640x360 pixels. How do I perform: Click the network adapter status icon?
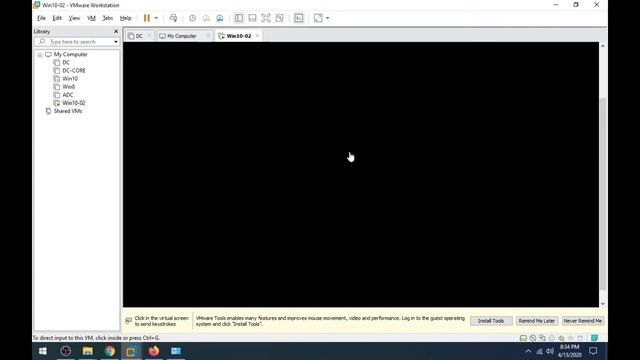pos(542,338)
